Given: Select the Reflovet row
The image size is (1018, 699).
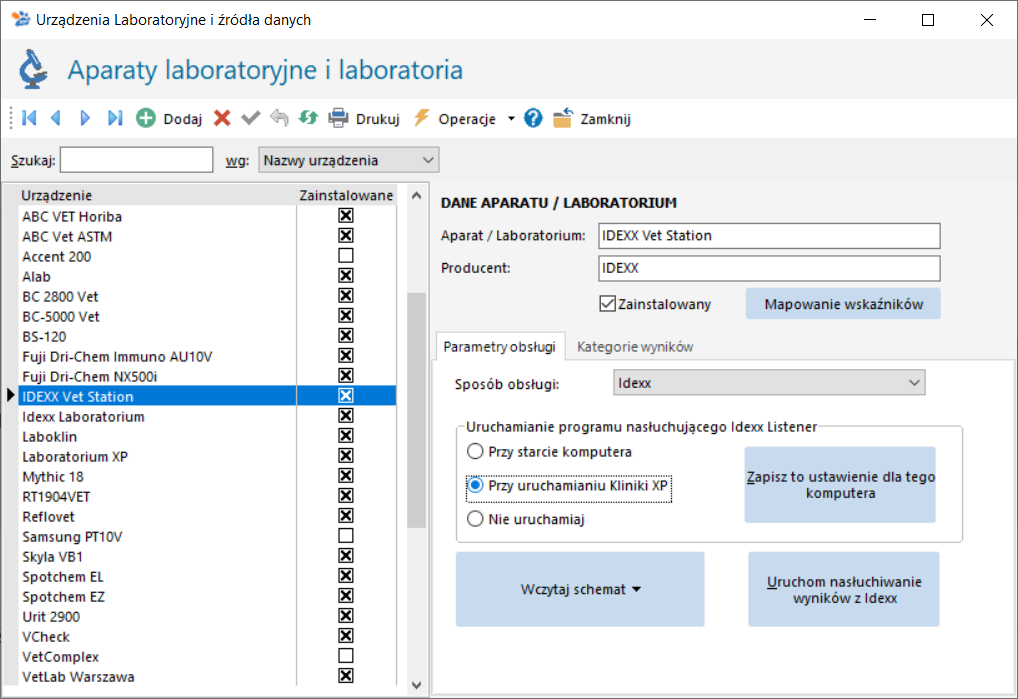Looking at the screenshot, I should 207,517.
